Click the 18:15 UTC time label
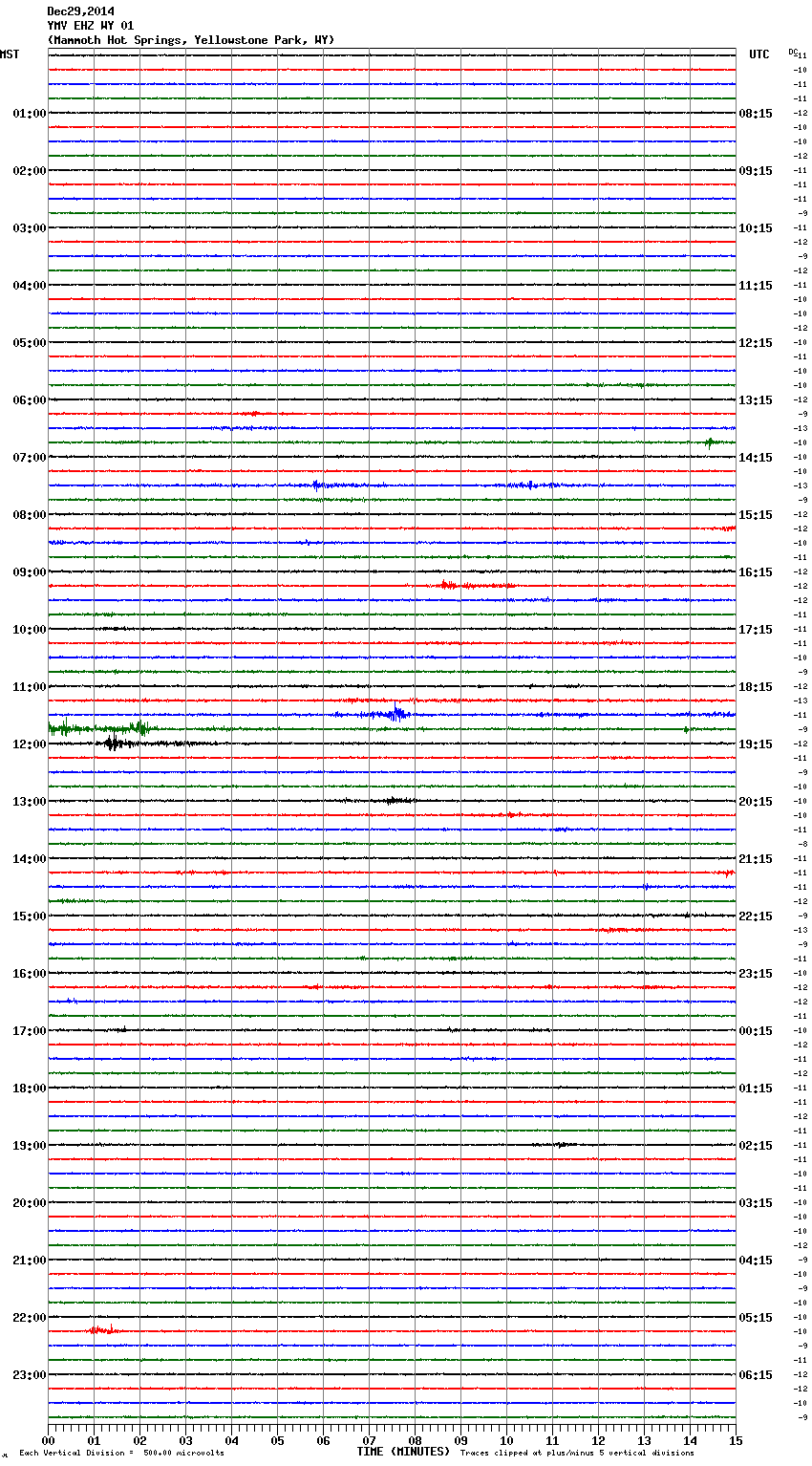The height and width of the screenshot is (1466, 812). [756, 687]
